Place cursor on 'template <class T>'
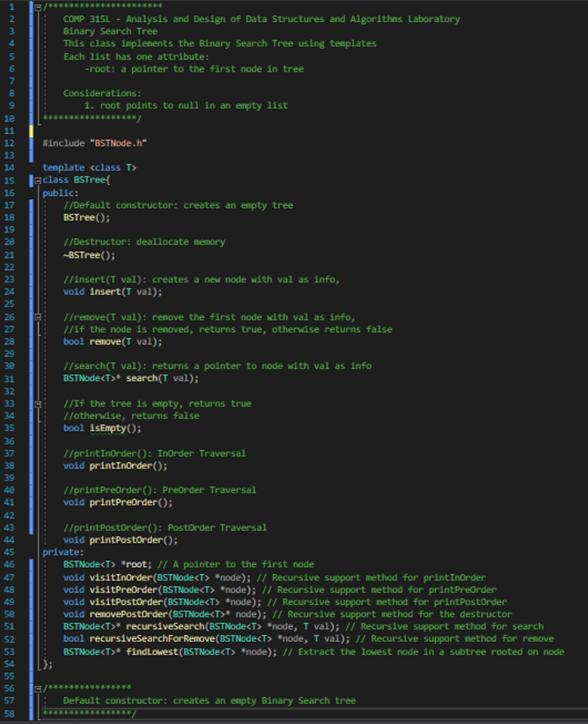 (x=89, y=168)
